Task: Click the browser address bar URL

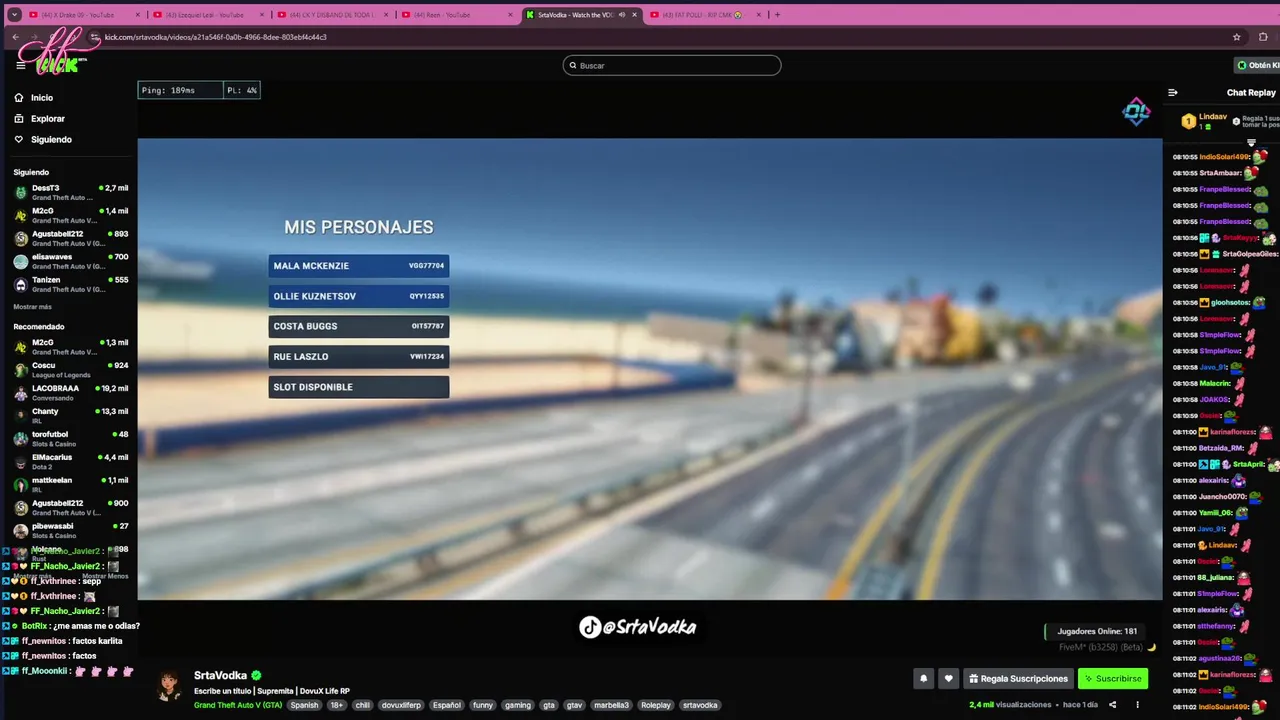Action: [215, 37]
